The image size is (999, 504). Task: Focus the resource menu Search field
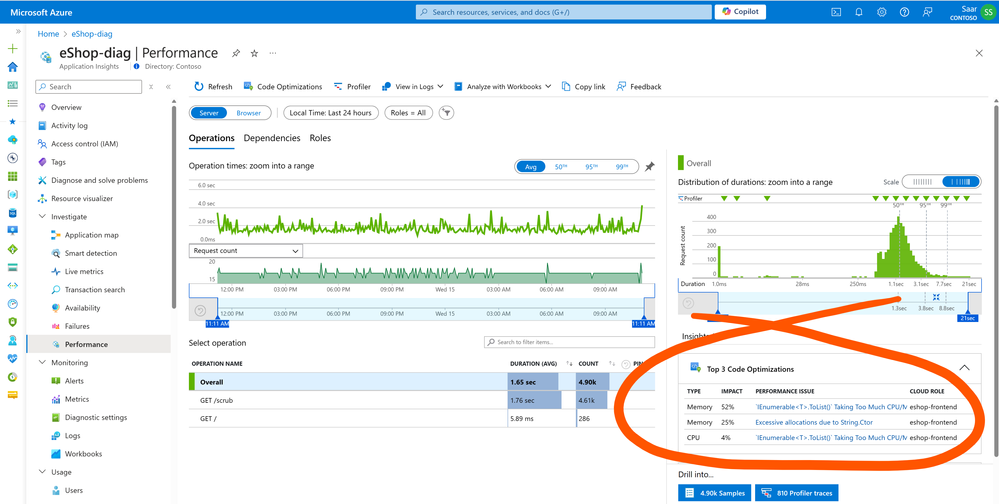(x=89, y=87)
